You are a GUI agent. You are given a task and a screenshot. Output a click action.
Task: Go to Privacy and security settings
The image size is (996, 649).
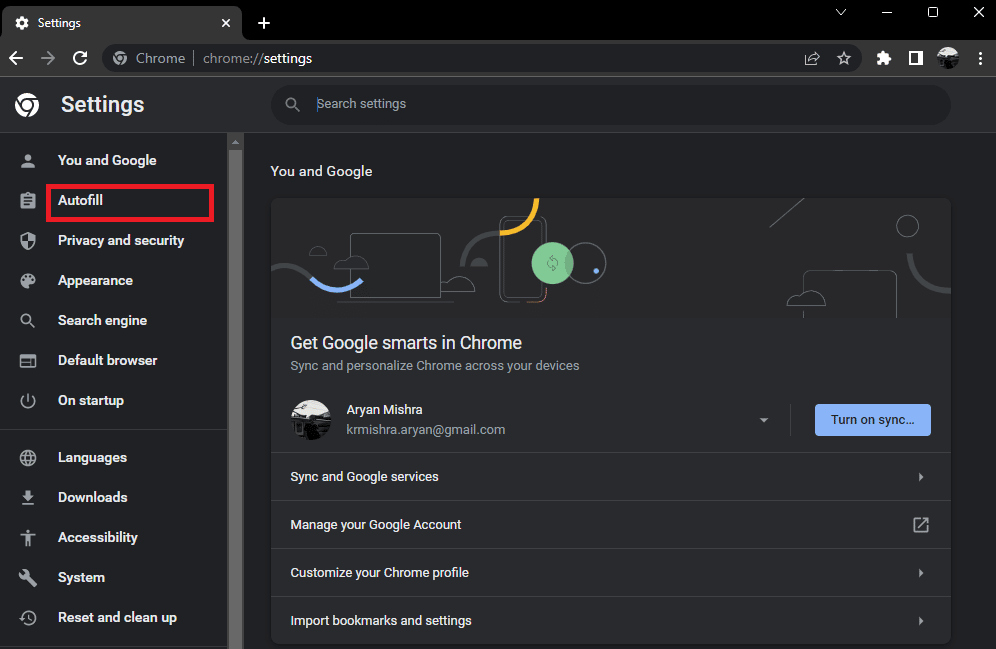click(x=121, y=241)
